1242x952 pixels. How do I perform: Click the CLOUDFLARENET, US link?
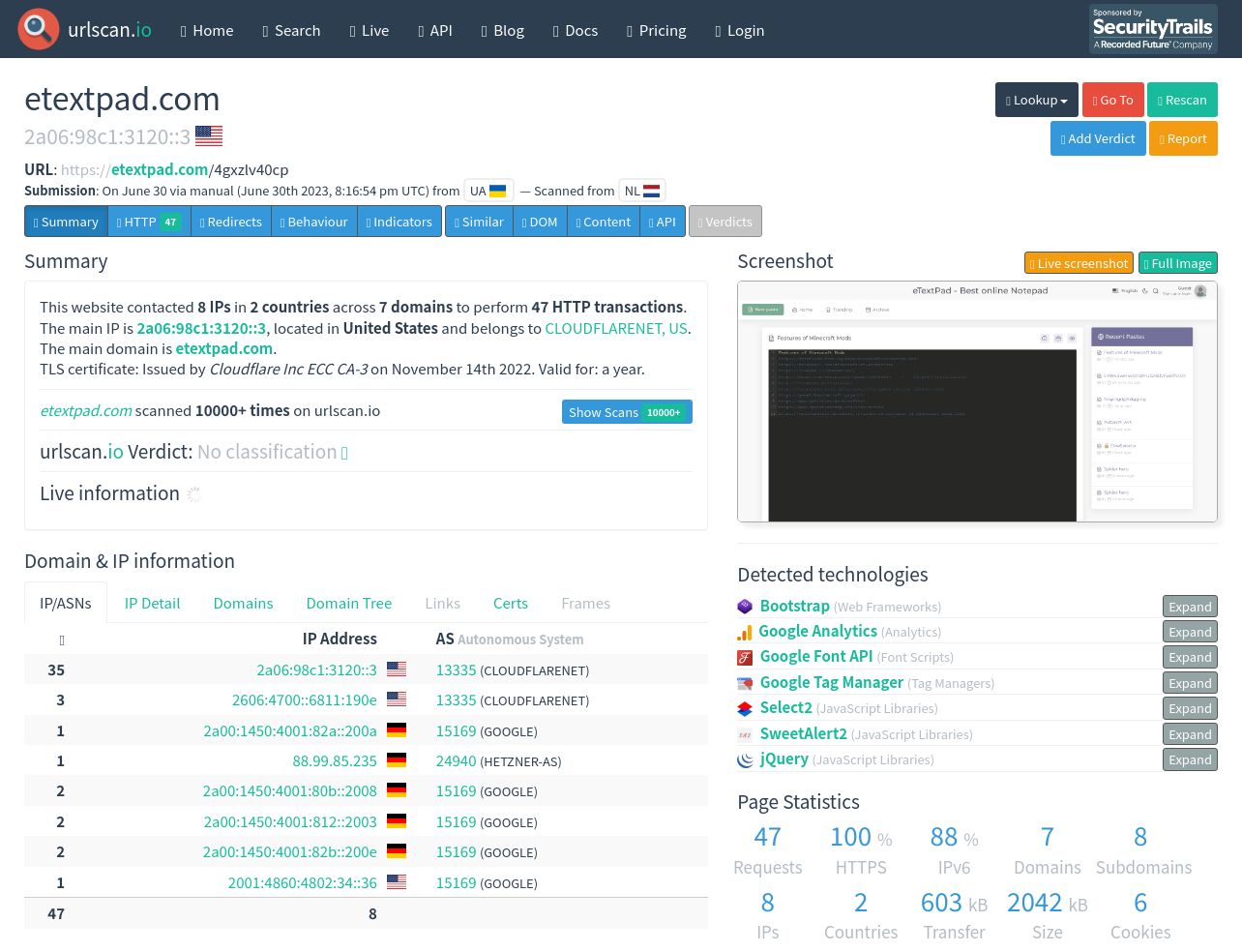616,328
